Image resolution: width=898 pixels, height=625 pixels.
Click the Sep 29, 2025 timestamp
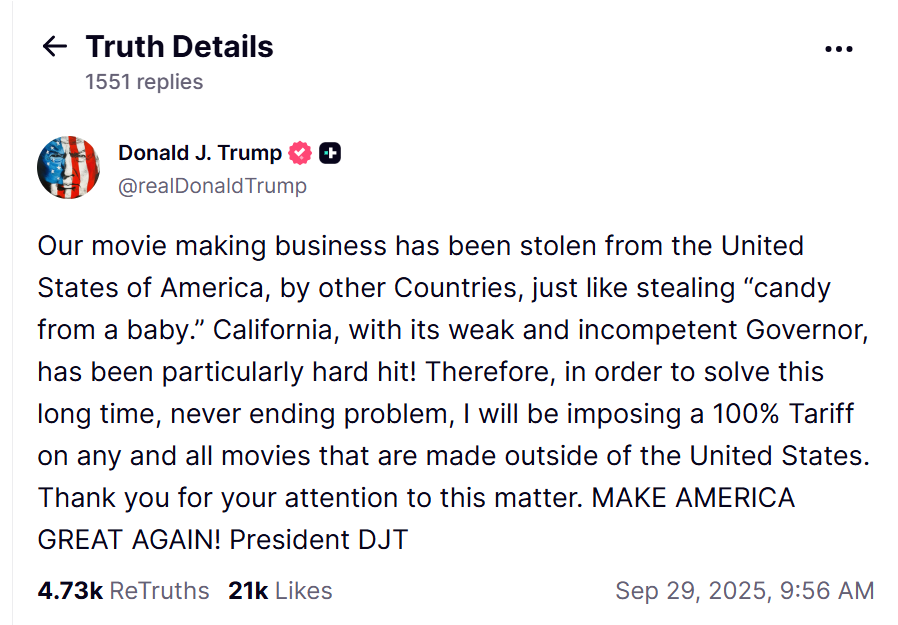coord(744,591)
